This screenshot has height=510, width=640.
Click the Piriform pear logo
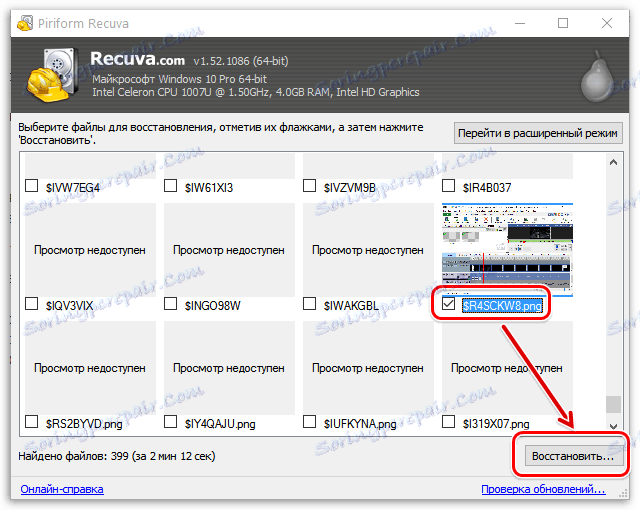(598, 76)
